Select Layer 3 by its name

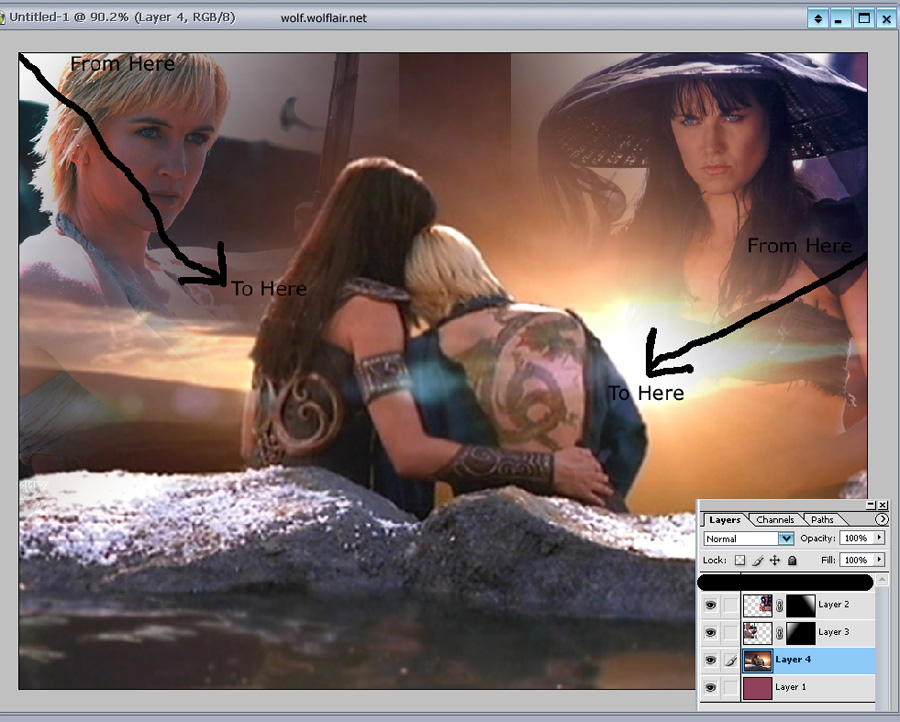coord(833,632)
